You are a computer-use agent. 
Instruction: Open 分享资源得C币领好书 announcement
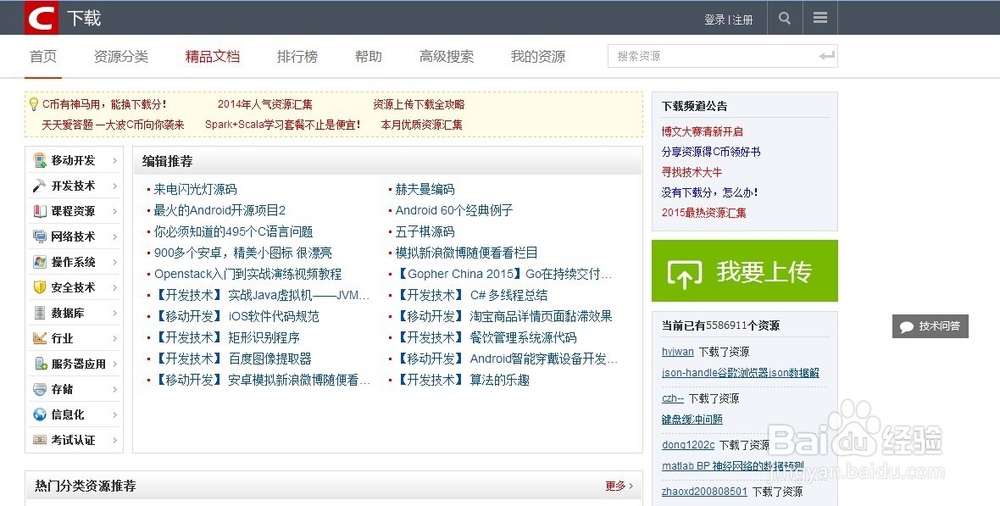click(711, 152)
